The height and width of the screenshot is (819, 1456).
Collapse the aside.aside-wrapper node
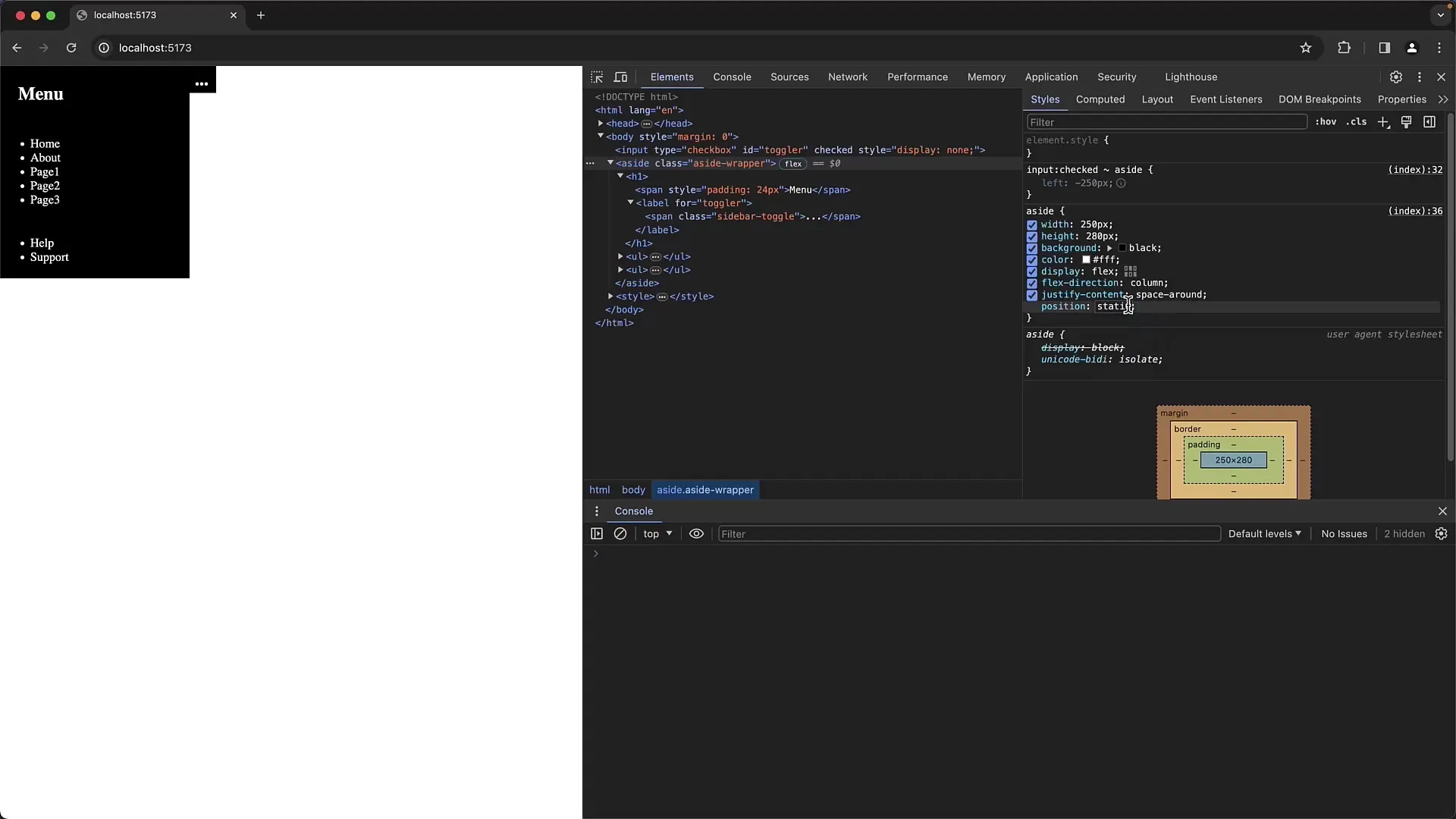coord(610,163)
